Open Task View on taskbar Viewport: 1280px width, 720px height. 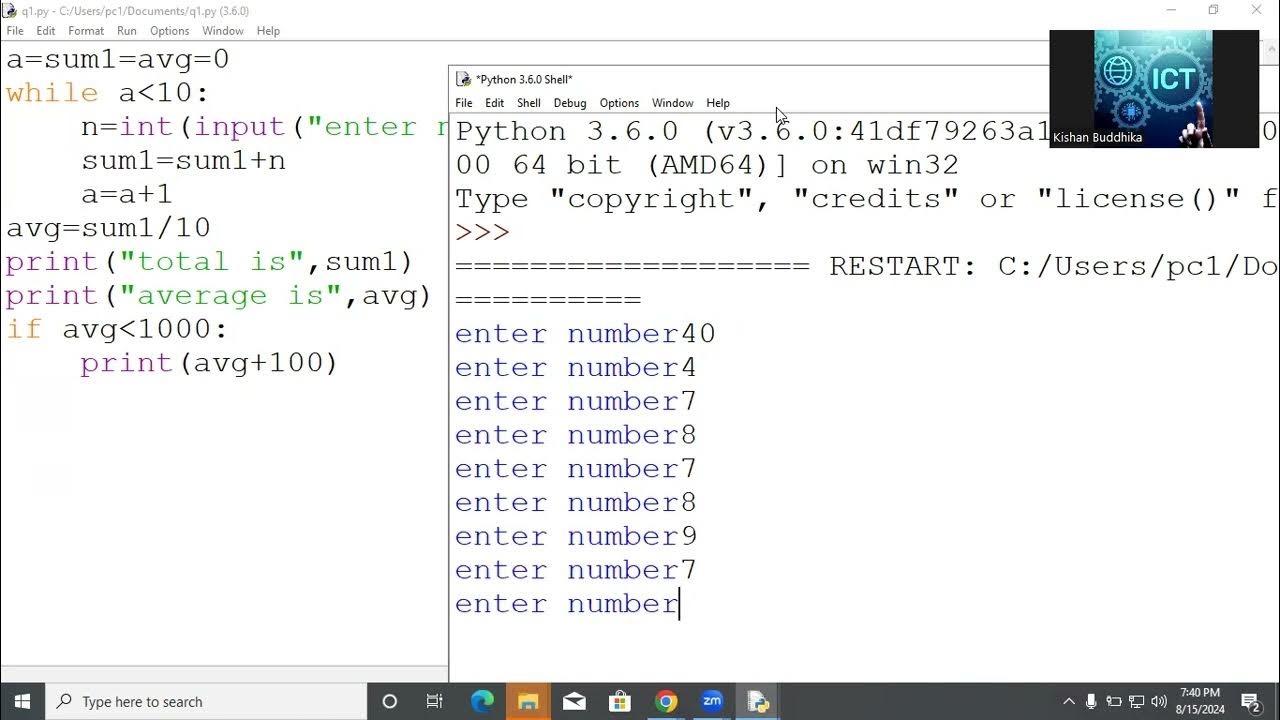click(x=435, y=702)
